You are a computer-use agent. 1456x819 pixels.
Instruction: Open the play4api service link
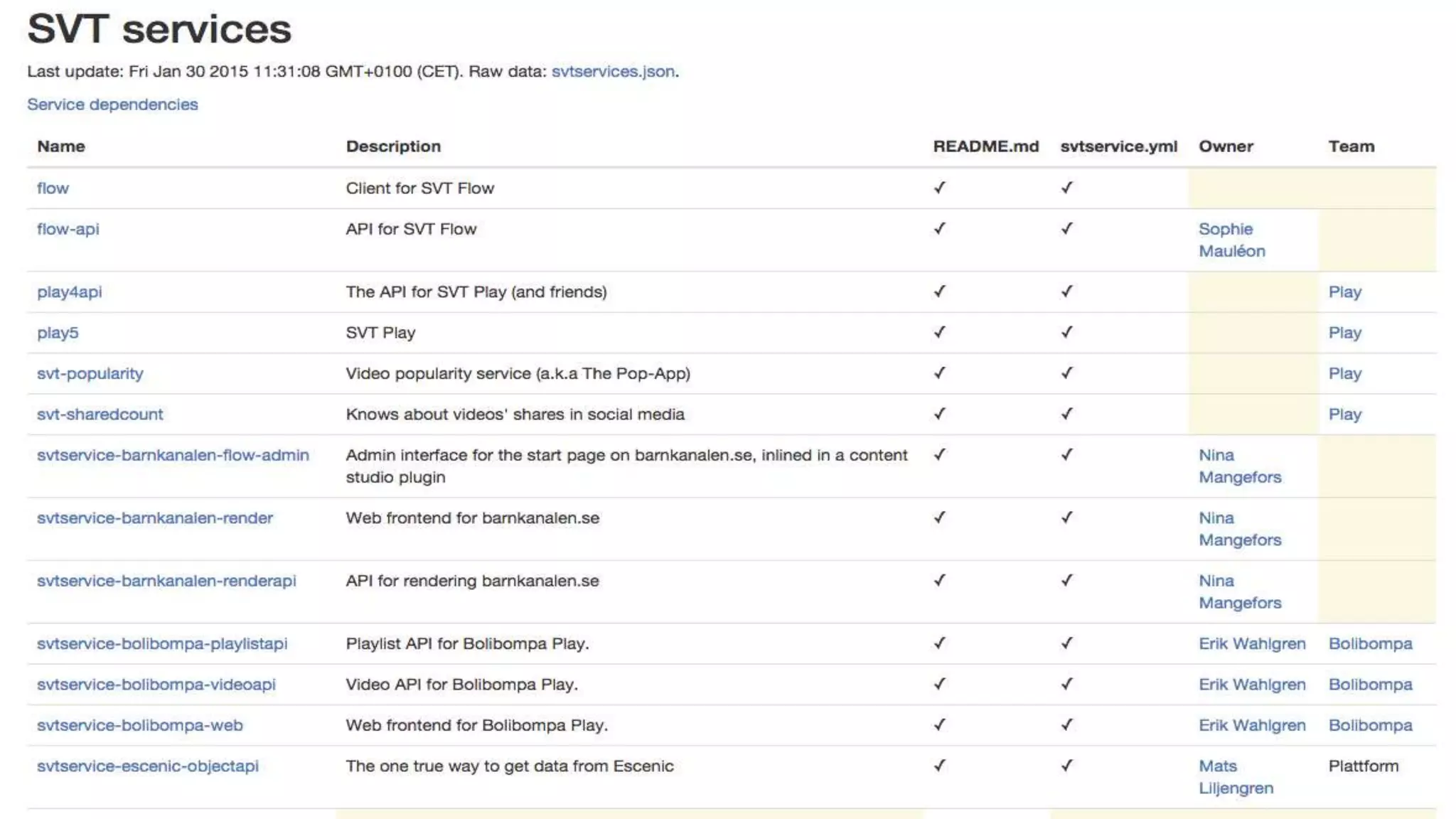click(69, 292)
